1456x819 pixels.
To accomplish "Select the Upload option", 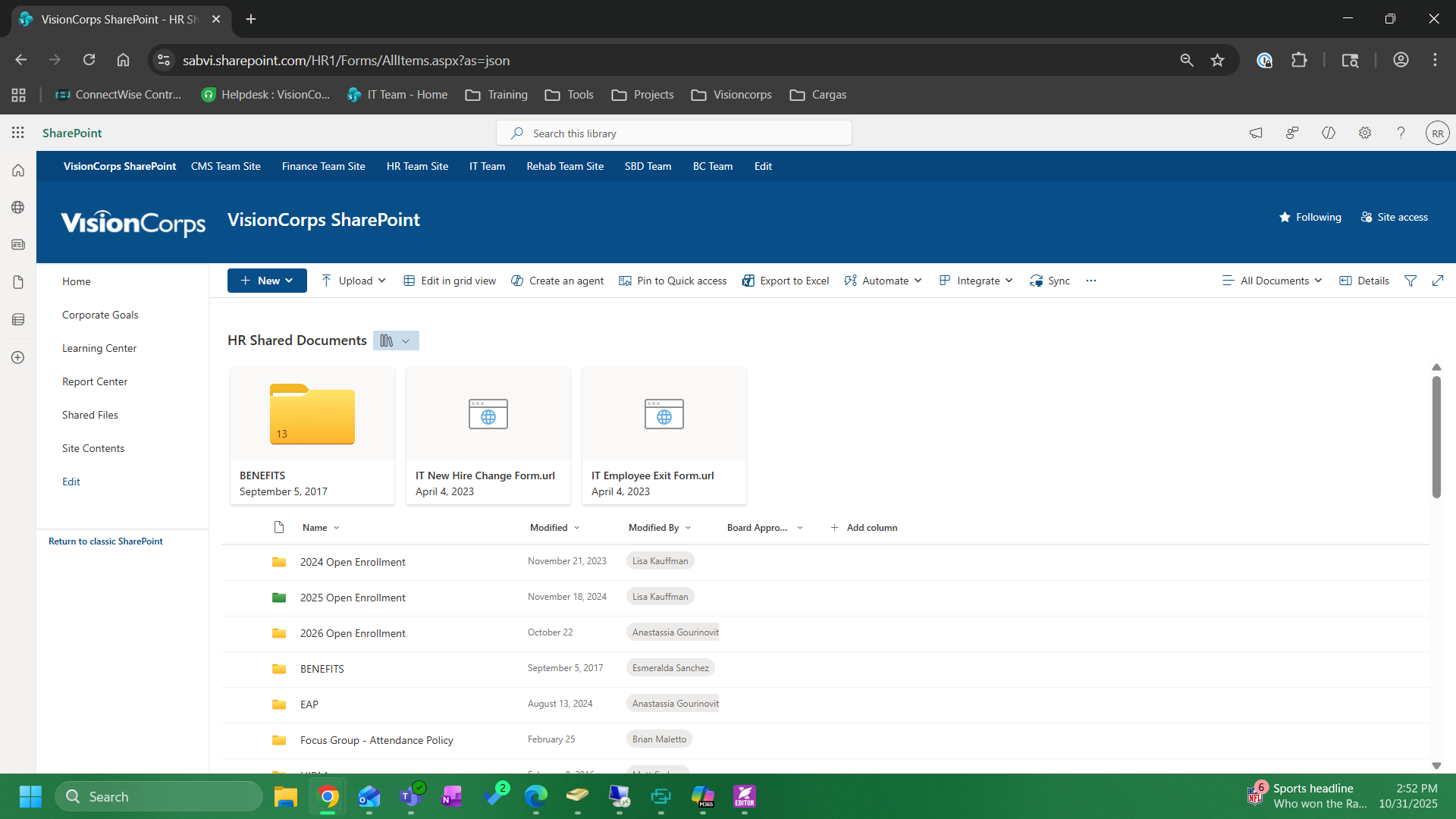I will [352, 281].
